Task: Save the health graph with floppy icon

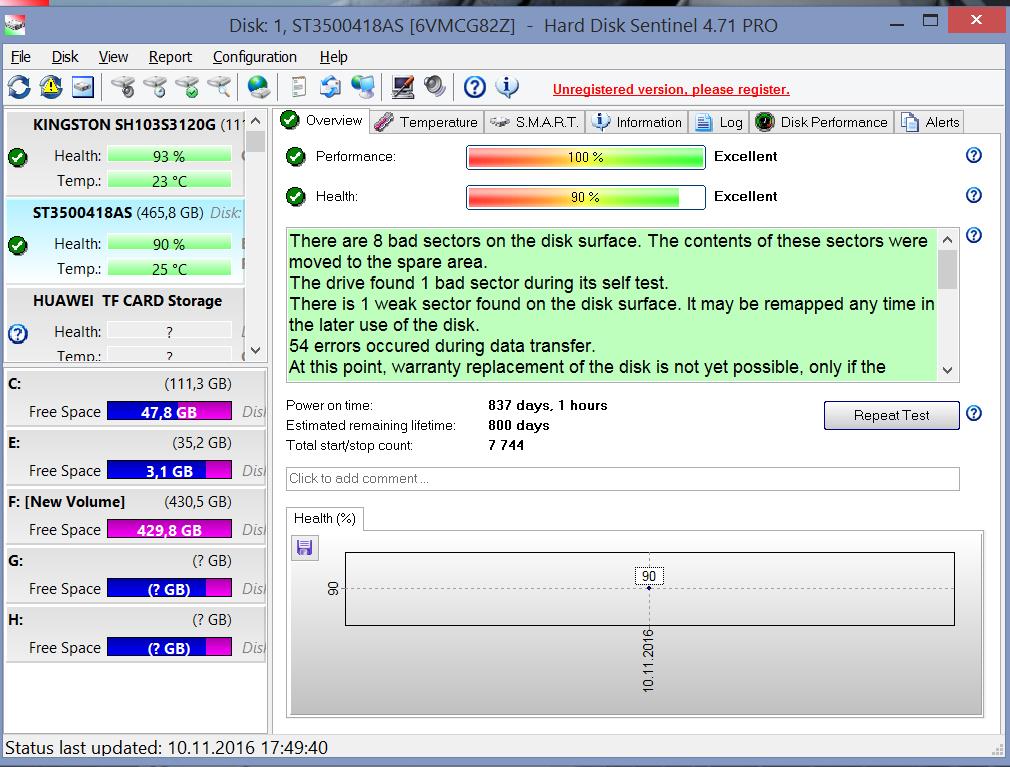Action: pos(305,547)
